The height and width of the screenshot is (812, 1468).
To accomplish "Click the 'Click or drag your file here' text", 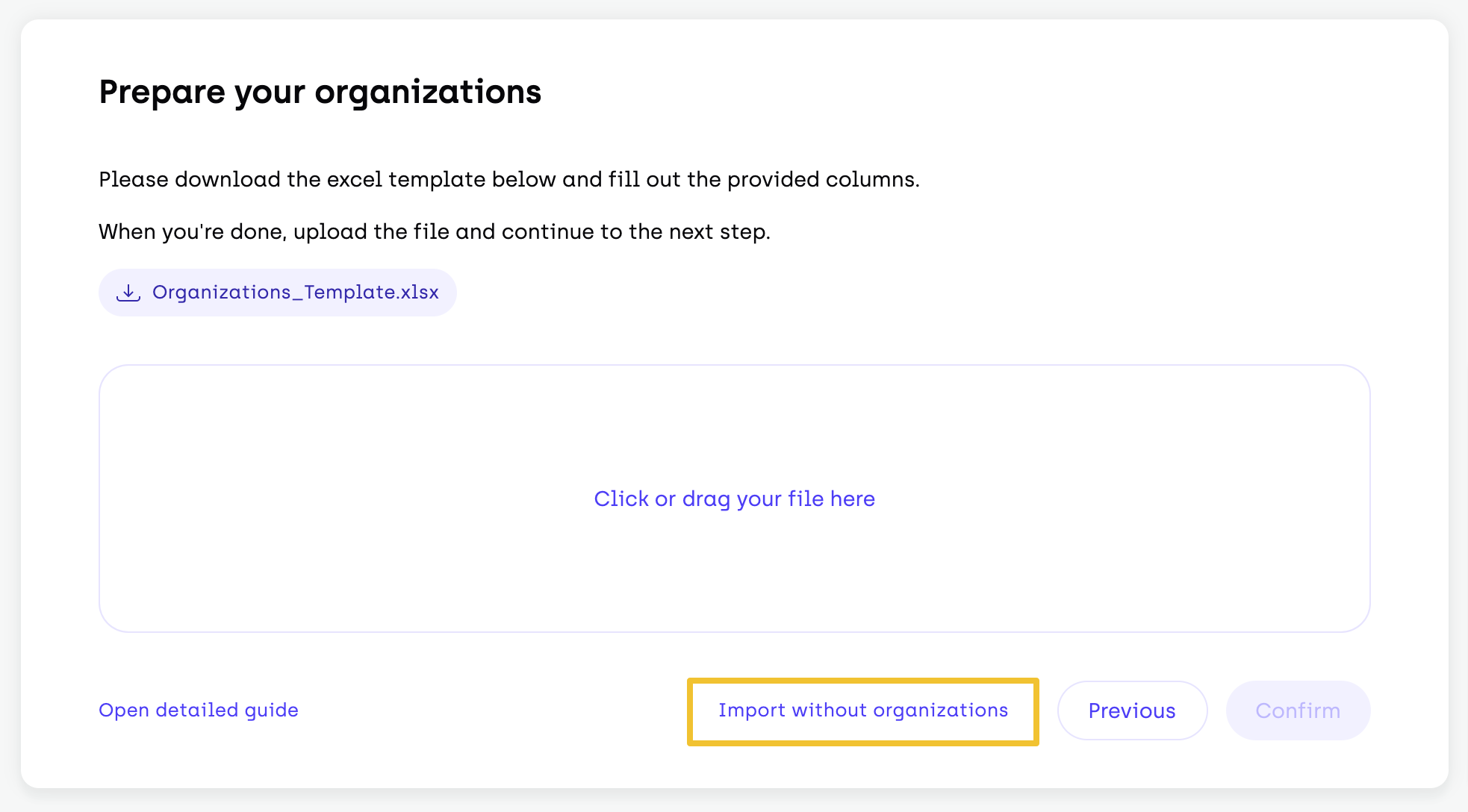I will pos(734,499).
